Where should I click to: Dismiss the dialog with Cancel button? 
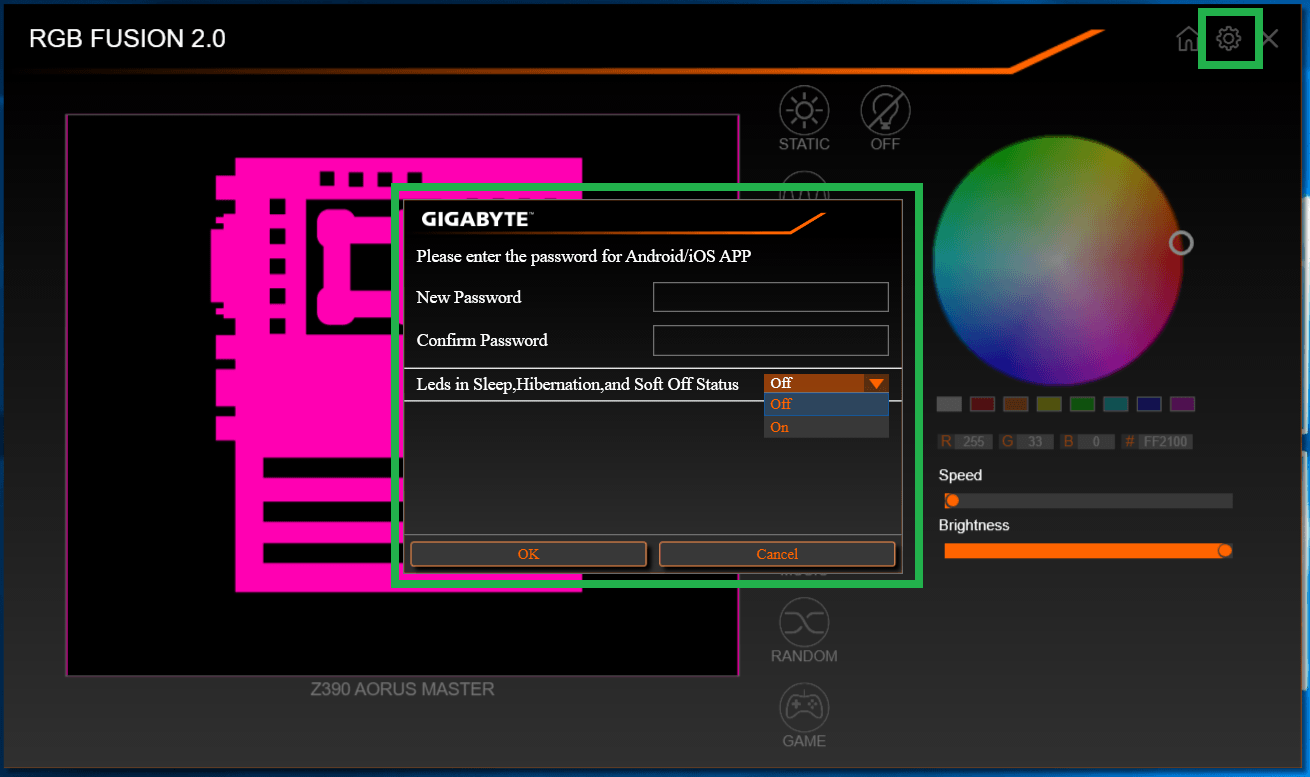coord(777,554)
